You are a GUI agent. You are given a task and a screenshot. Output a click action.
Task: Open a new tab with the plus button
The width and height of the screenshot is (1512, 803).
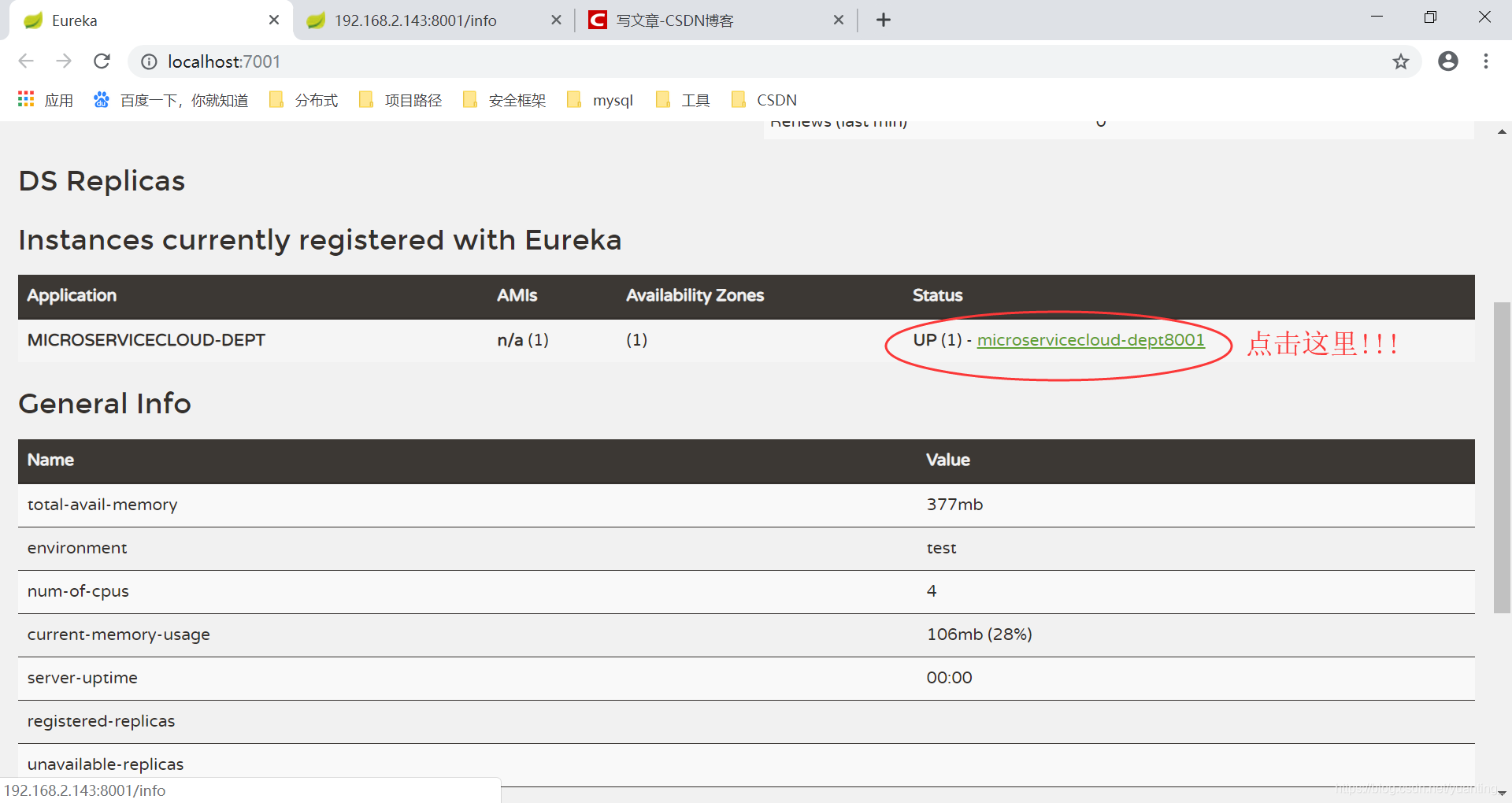pyautogui.click(x=884, y=20)
